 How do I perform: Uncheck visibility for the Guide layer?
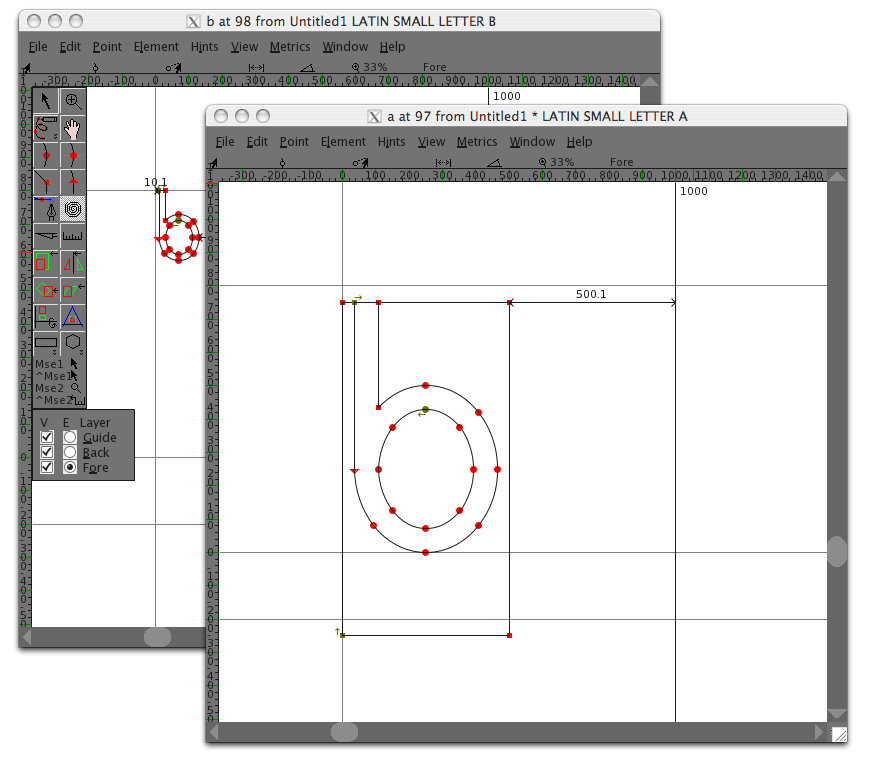46,437
